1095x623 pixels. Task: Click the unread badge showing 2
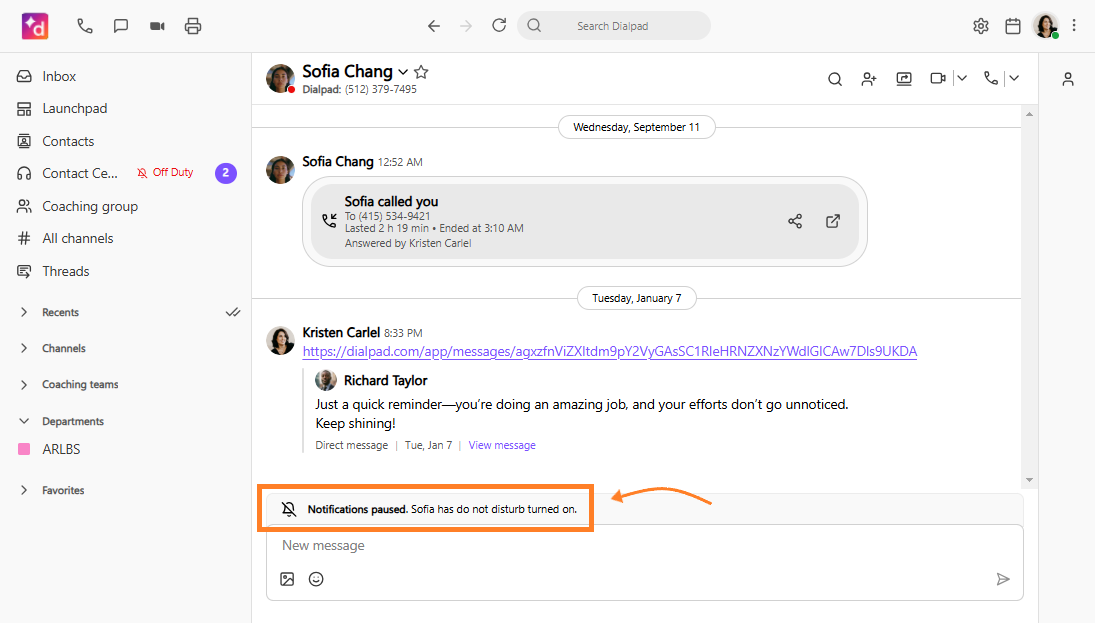[x=226, y=173]
